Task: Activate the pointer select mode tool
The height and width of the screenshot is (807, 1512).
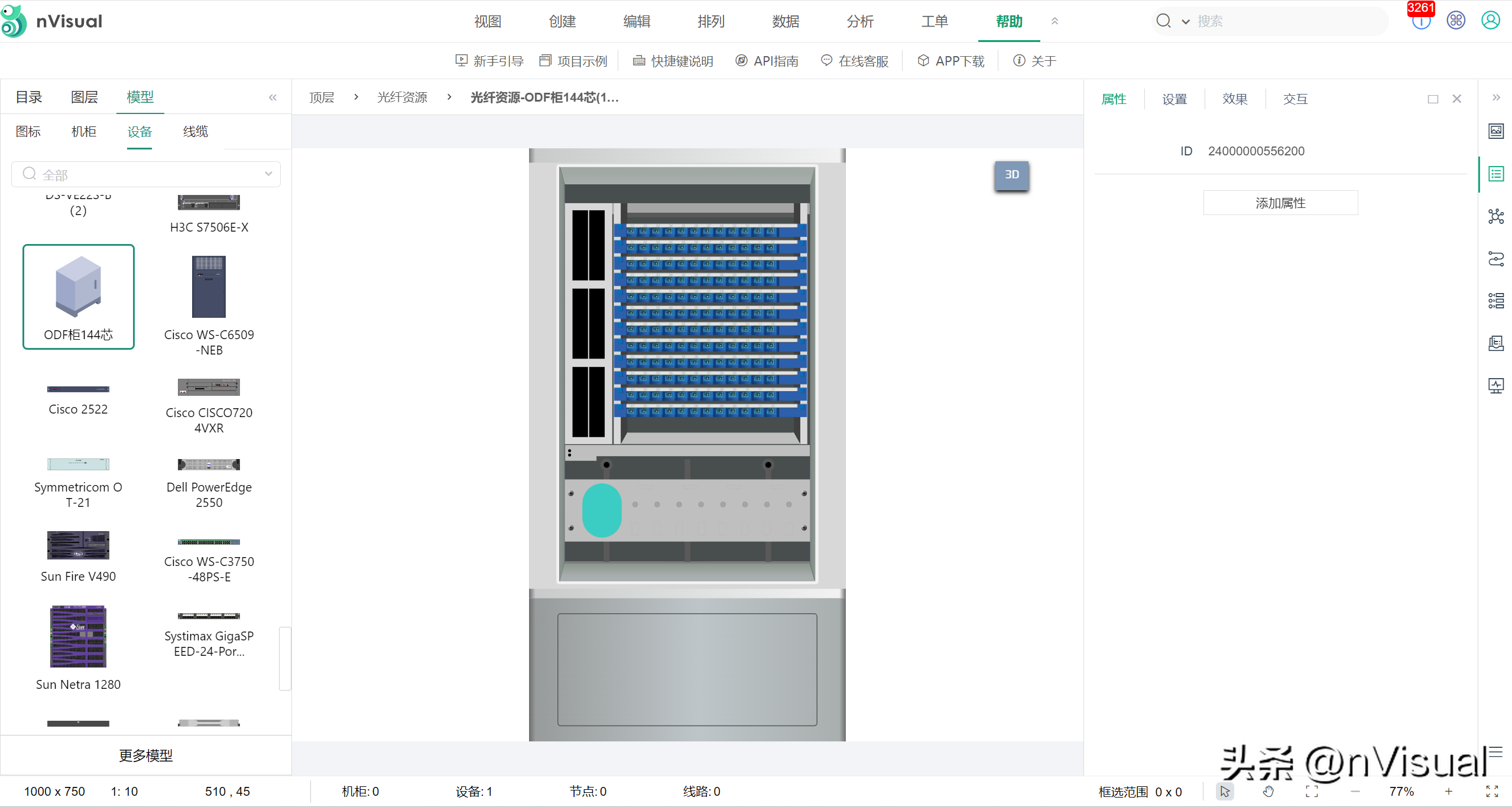Action: click(1225, 791)
